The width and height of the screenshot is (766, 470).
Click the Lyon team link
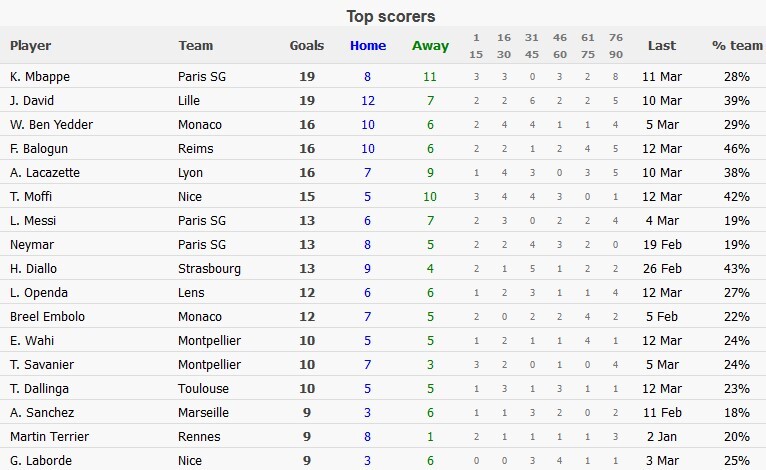pyautogui.click(x=192, y=173)
